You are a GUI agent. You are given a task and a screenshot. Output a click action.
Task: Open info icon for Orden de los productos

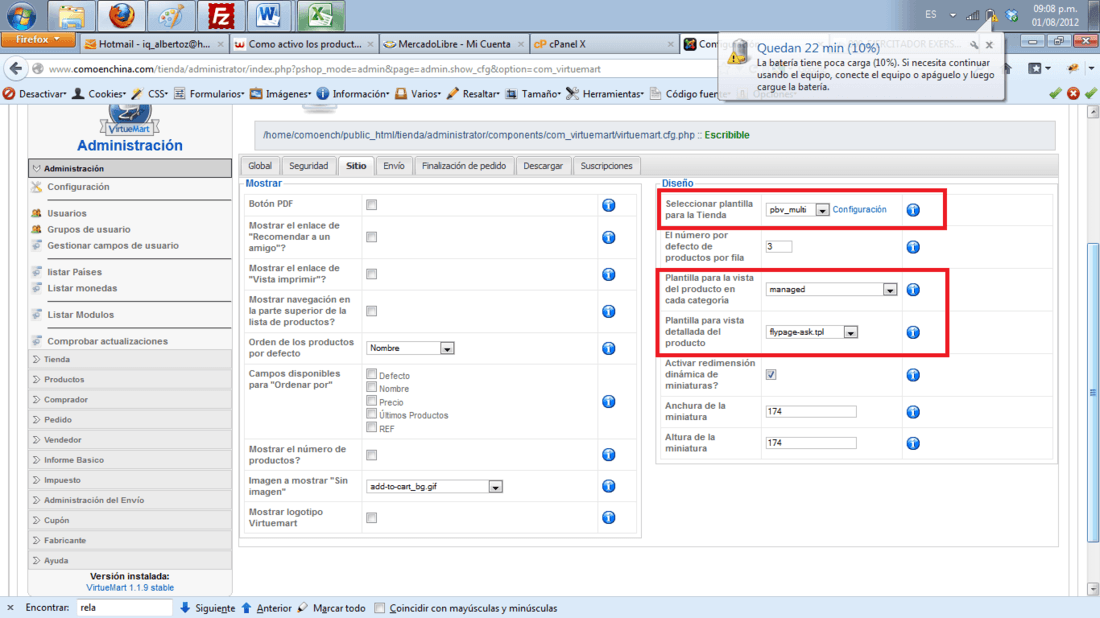click(608, 348)
